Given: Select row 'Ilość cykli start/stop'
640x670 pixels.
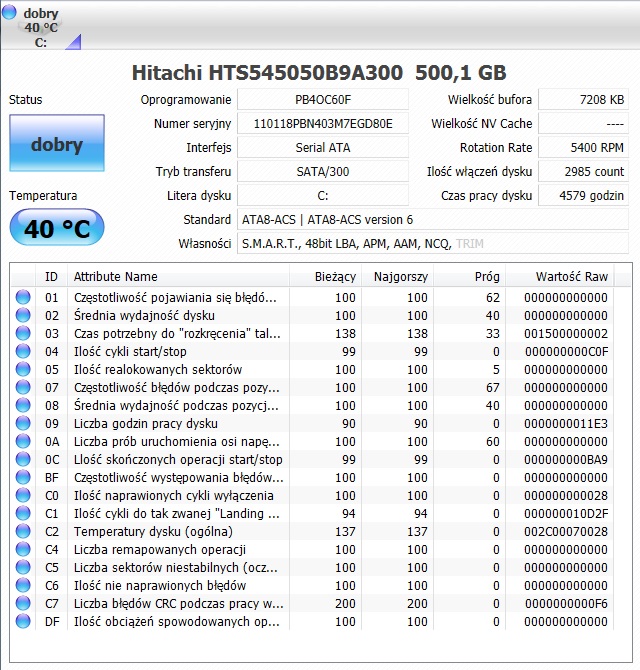Looking at the screenshot, I should (312, 351).
